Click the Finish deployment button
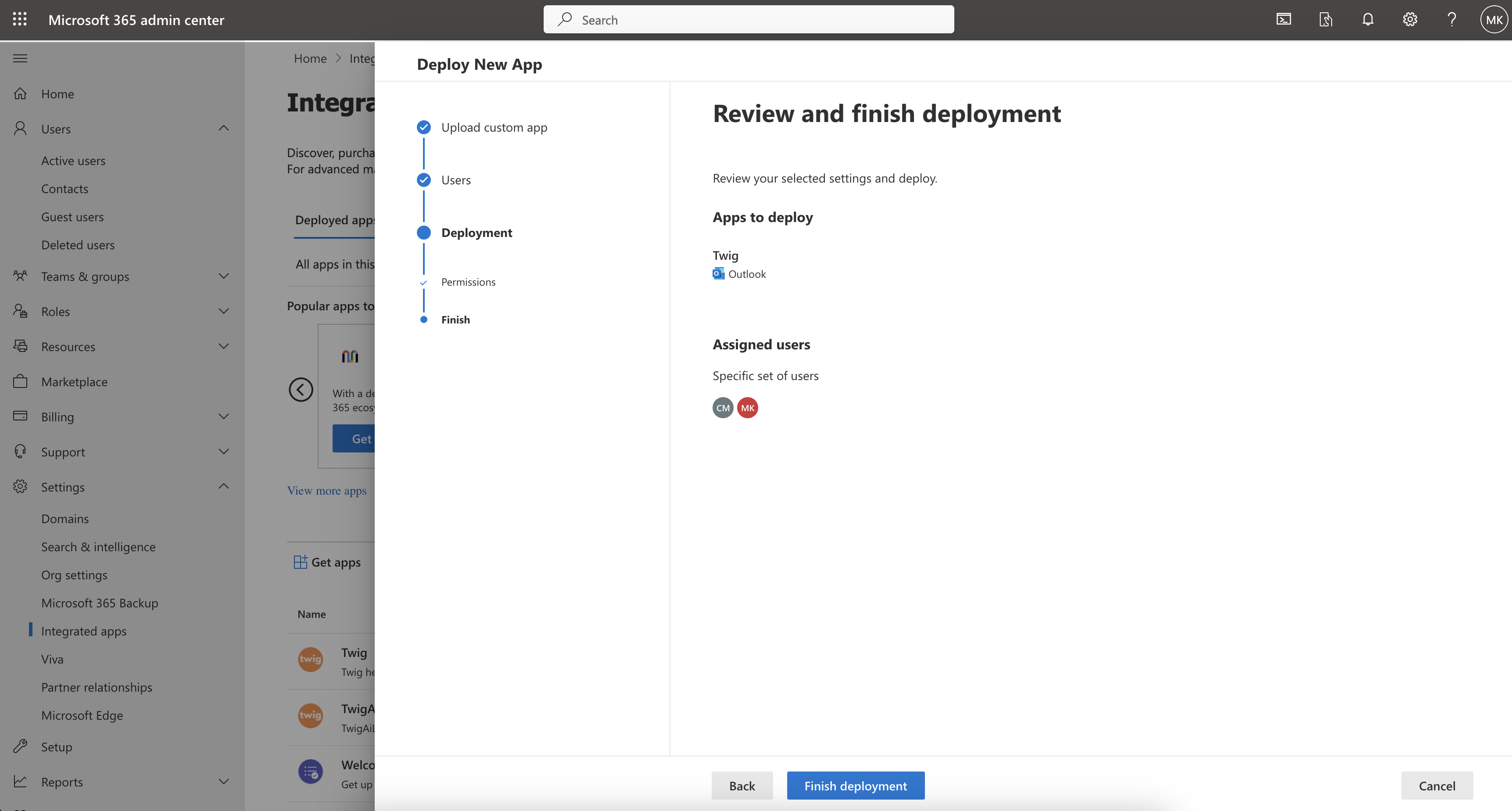The image size is (1512, 811). [855, 785]
